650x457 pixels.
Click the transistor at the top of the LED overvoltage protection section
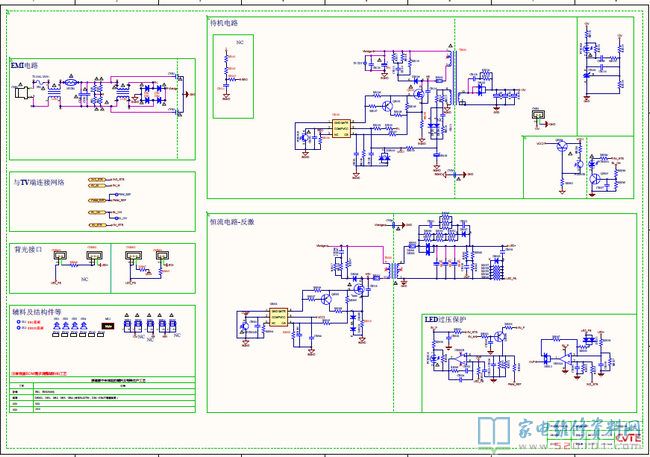click(500, 336)
